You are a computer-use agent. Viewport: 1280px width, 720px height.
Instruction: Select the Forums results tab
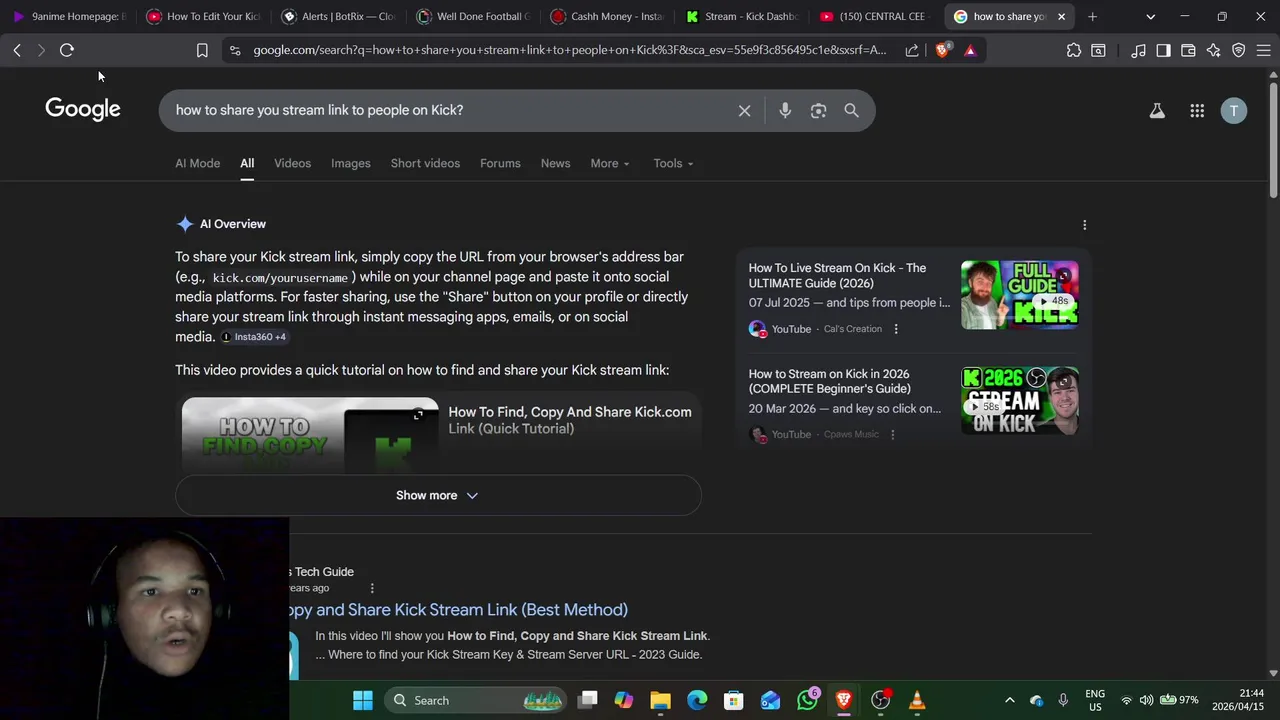click(500, 163)
